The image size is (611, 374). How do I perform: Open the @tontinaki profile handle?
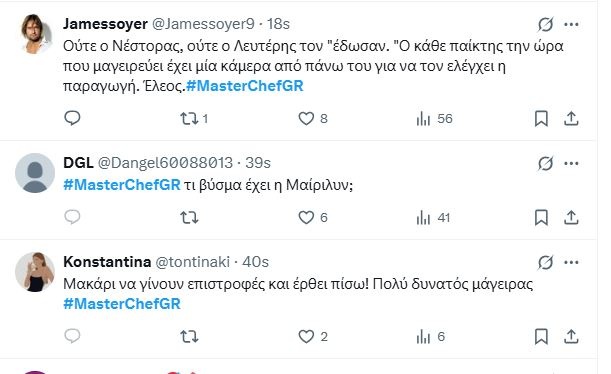click(192, 262)
